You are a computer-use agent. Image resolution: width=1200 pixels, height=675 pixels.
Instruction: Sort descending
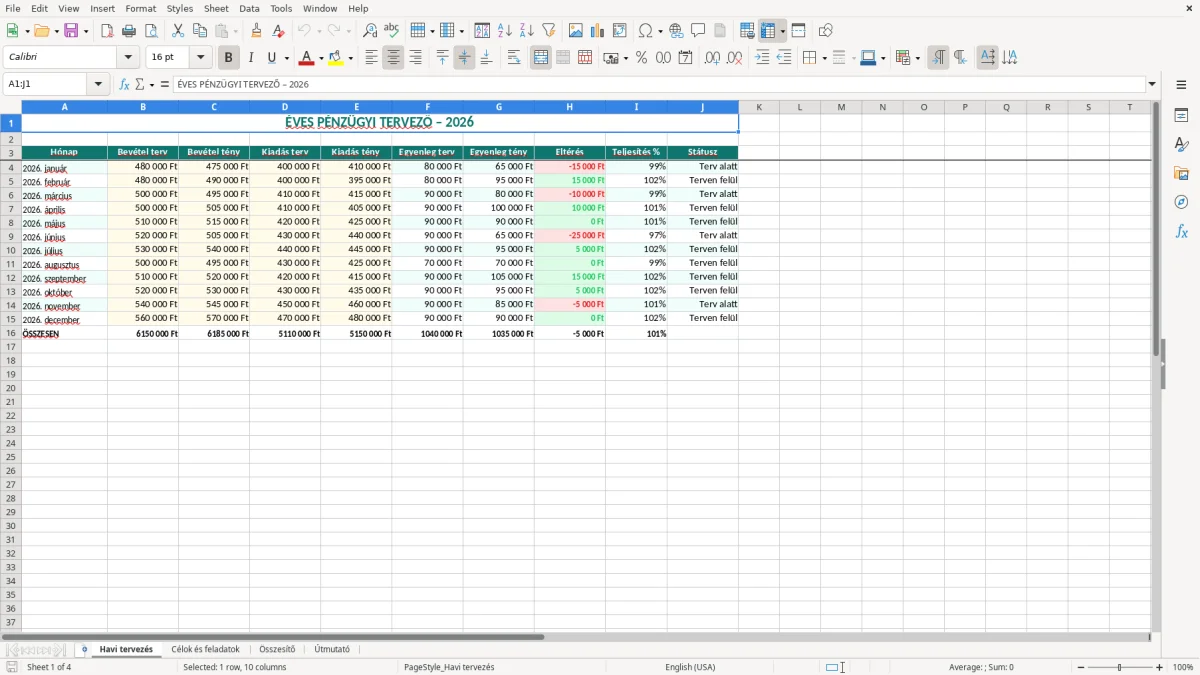pos(527,31)
